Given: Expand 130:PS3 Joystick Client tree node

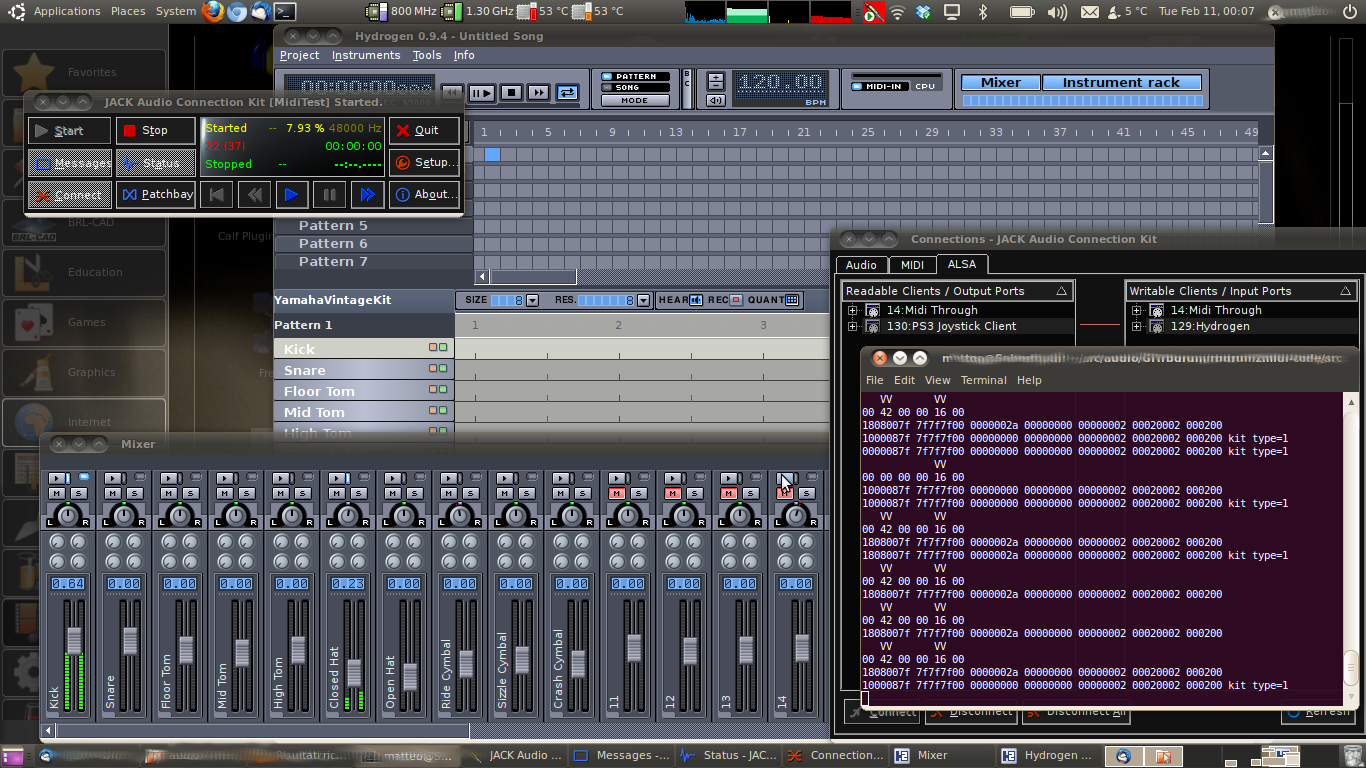Looking at the screenshot, I should (x=853, y=326).
